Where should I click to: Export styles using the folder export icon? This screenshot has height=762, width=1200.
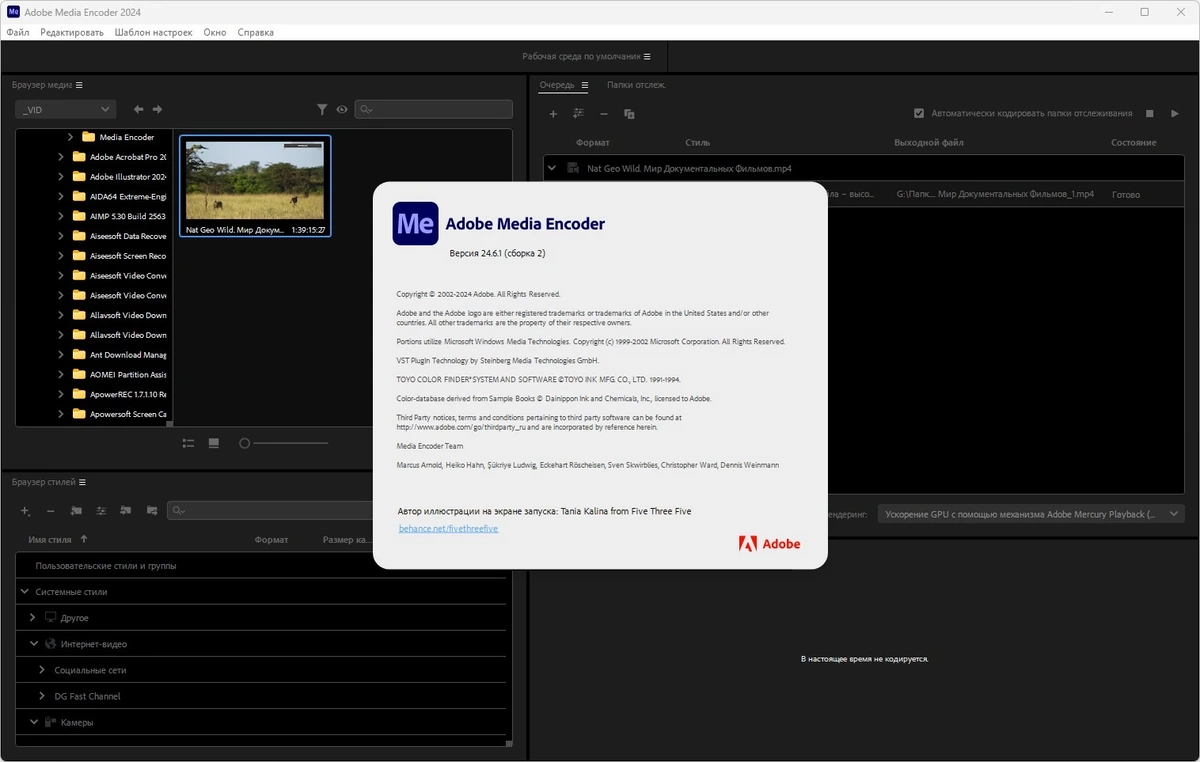point(152,510)
